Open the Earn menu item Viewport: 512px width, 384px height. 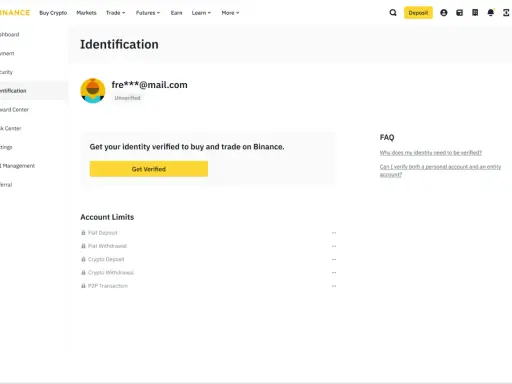[x=176, y=13]
